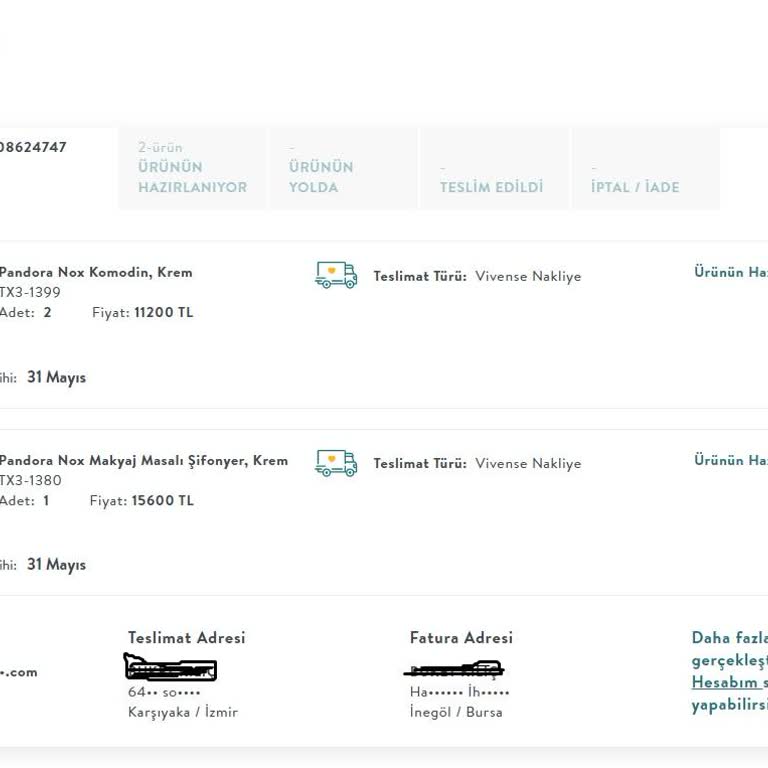Screen dimensions: 768x768
Task: Click the Ürünün Hazırlanıyor status for Şifonyer row
Action: (731, 460)
